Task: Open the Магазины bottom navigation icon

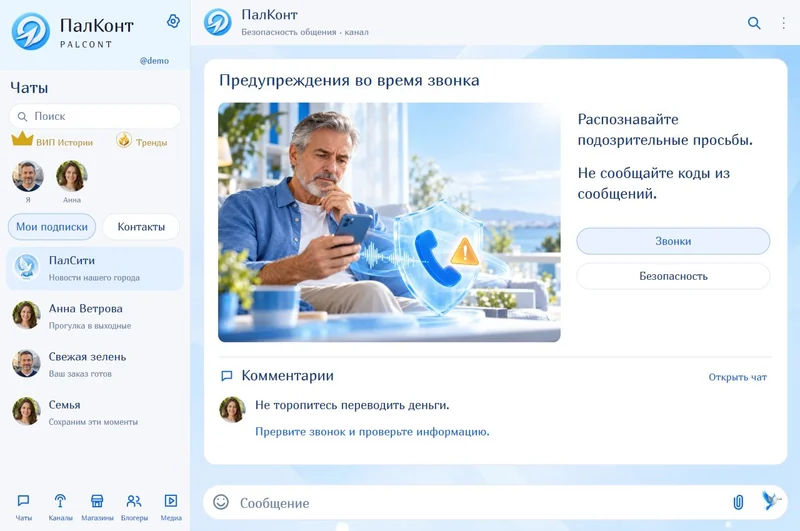Action: click(x=97, y=501)
